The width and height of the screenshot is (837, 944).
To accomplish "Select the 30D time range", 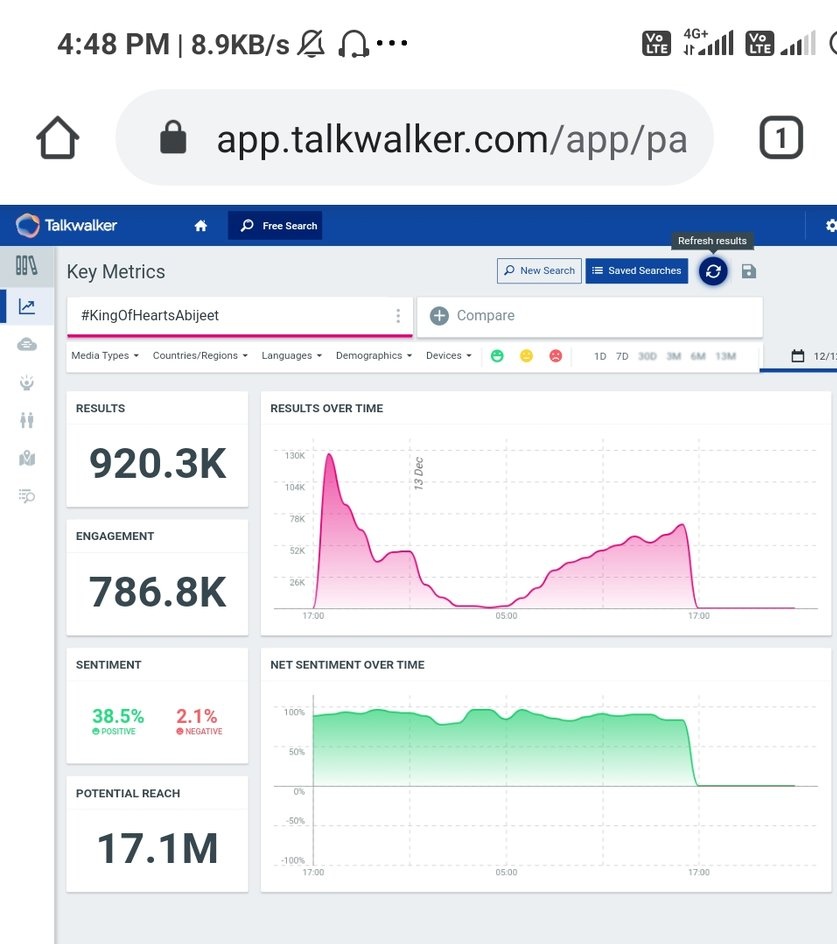I will 647,356.
